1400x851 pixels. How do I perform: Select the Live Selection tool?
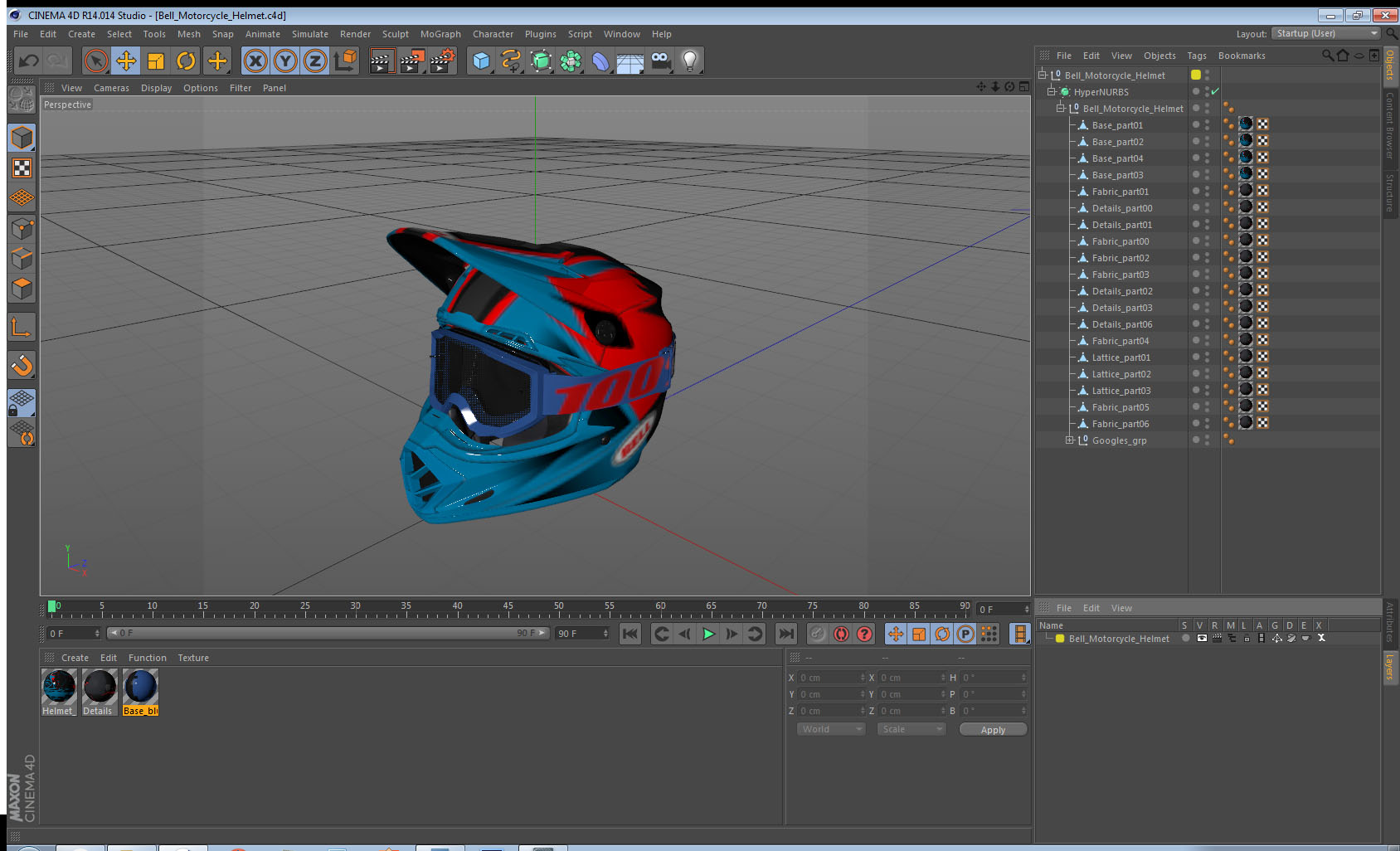tap(96, 61)
